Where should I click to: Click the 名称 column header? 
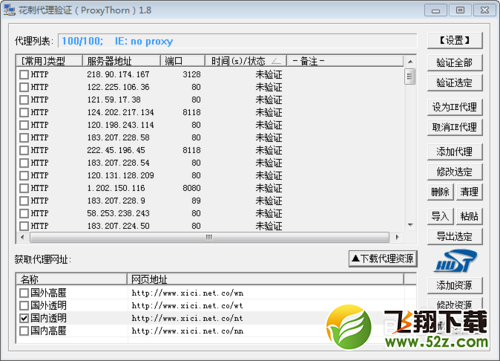pyautogui.click(x=71, y=279)
